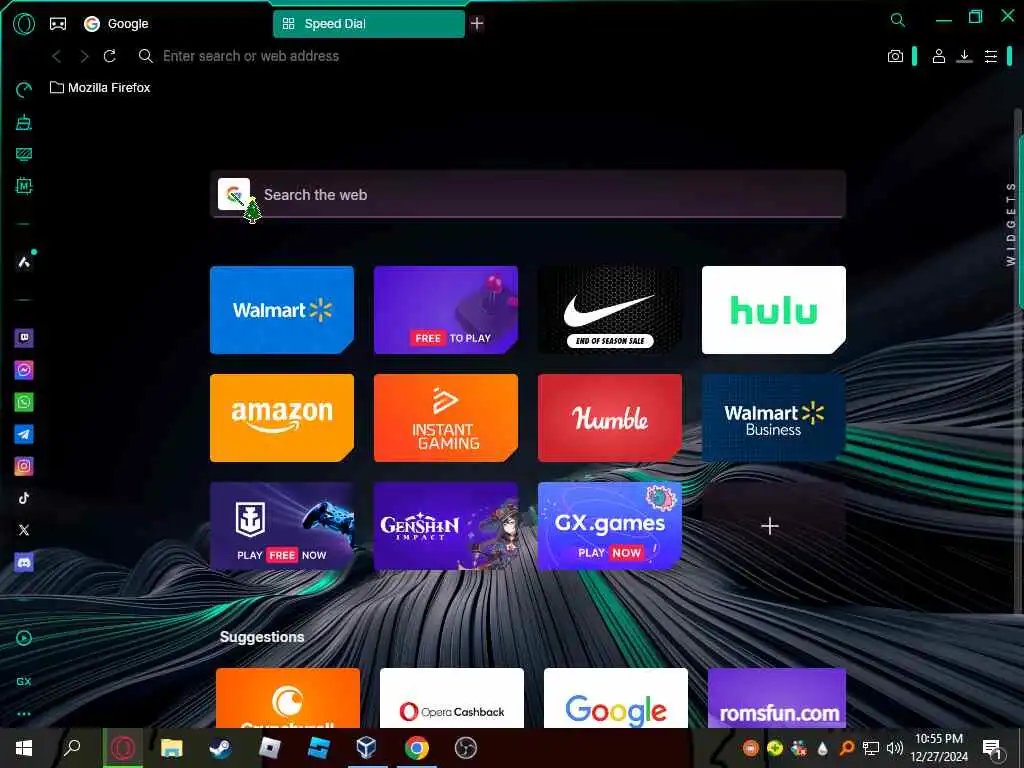Viewport: 1024px width, 768px height.
Task: Open the M chip icon in sidebar
Action: [24, 186]
